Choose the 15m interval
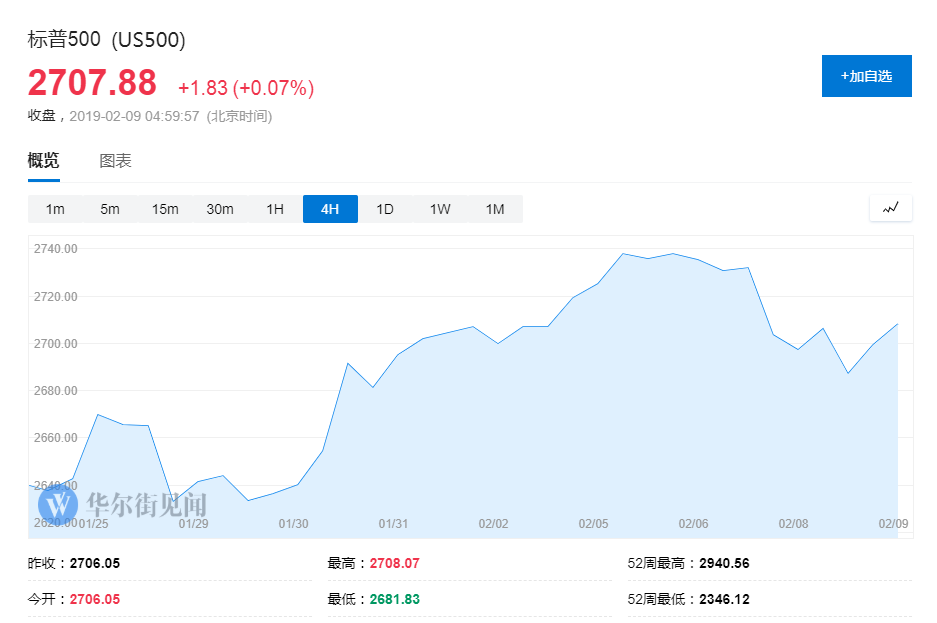 pos(165,209)
